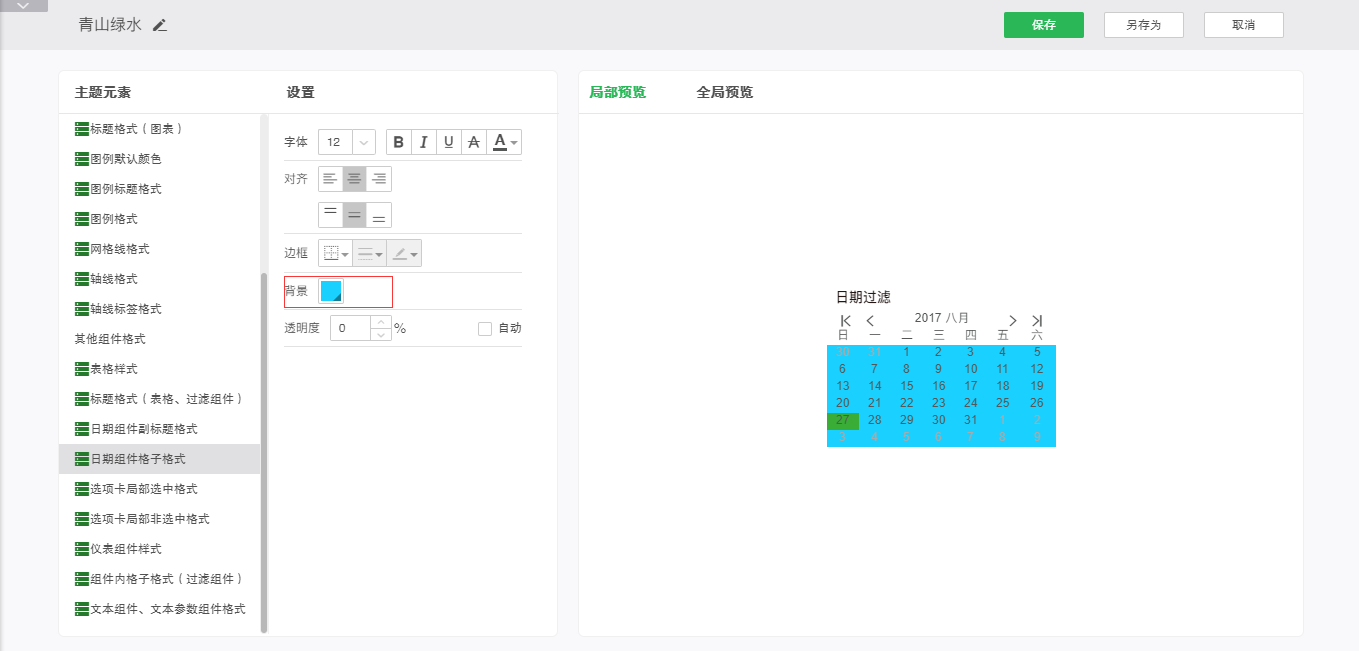Set vertical alignment to top
1359x651 pixels.
(330, 215)
